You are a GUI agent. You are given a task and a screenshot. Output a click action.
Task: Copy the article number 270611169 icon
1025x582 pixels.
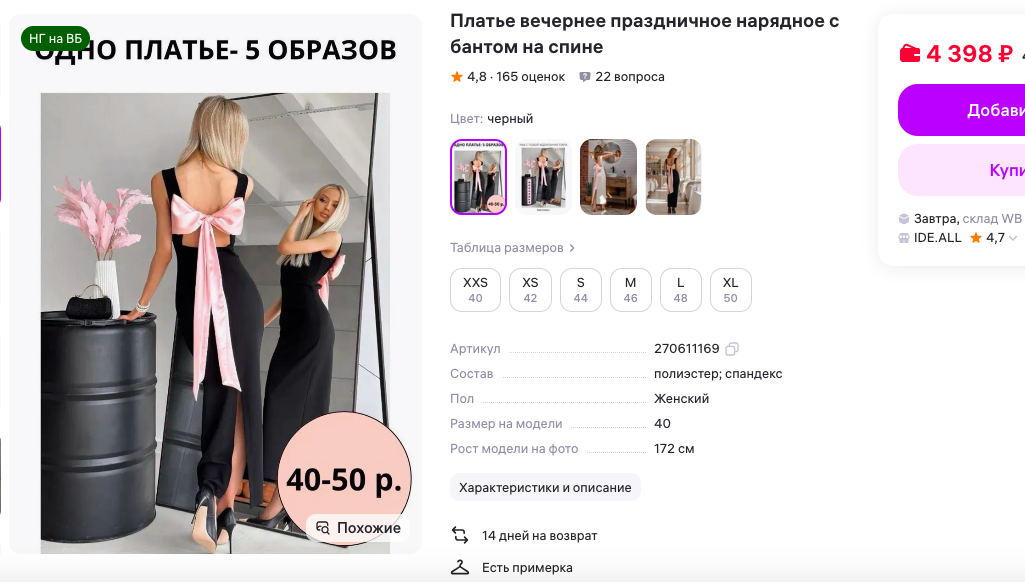[x=732, y=349]
